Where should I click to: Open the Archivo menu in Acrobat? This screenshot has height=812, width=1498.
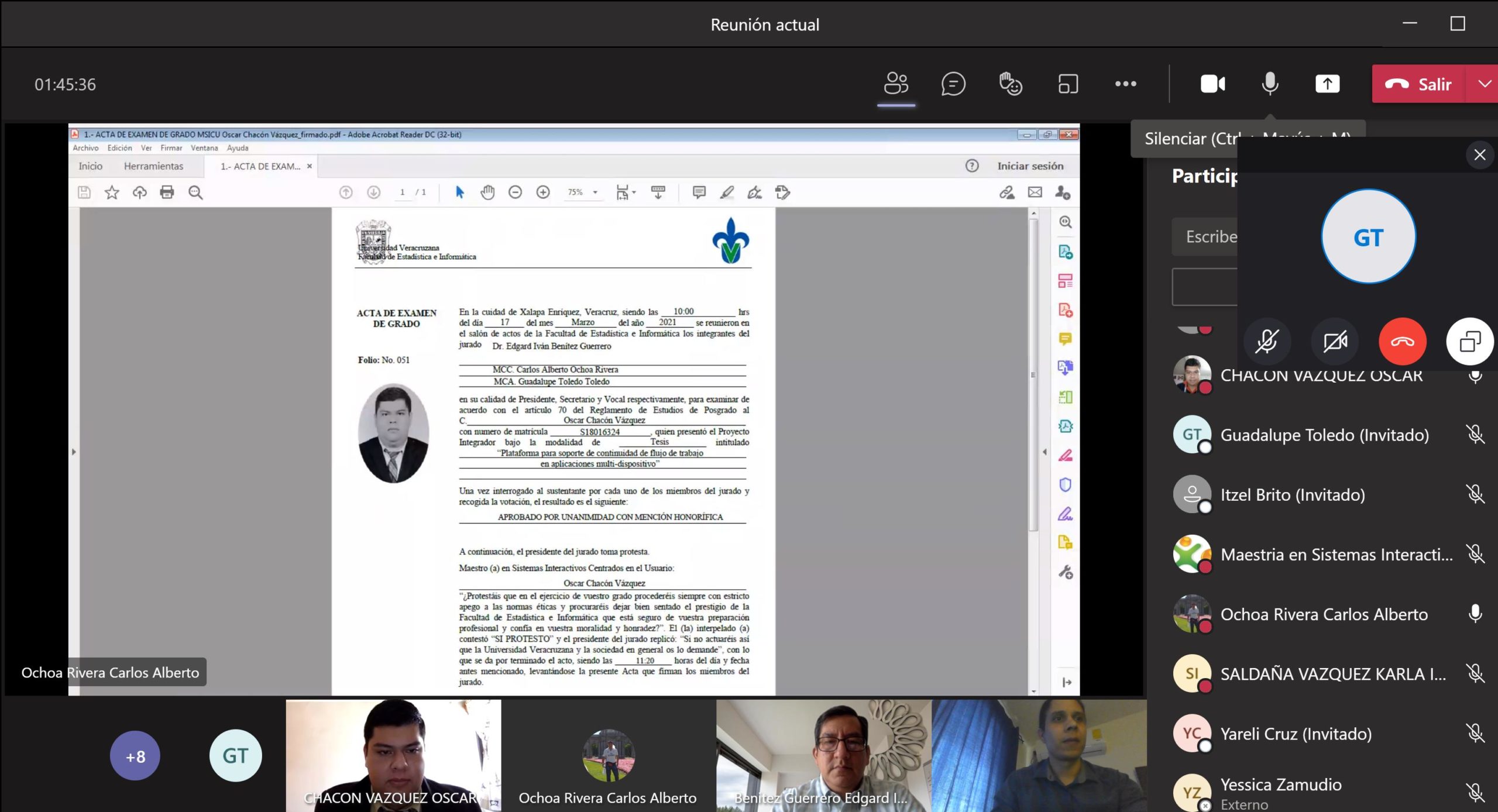85,148
